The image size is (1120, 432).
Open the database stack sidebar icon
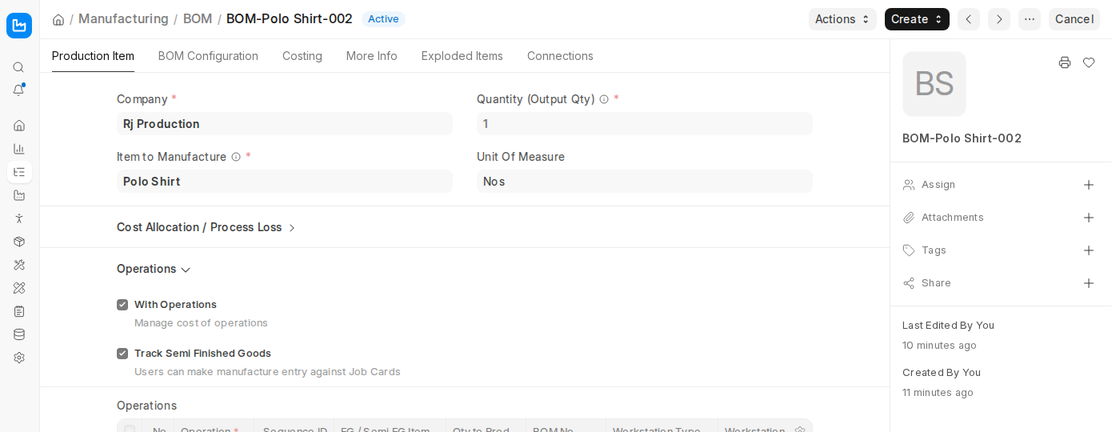click(x=19, y=334)
